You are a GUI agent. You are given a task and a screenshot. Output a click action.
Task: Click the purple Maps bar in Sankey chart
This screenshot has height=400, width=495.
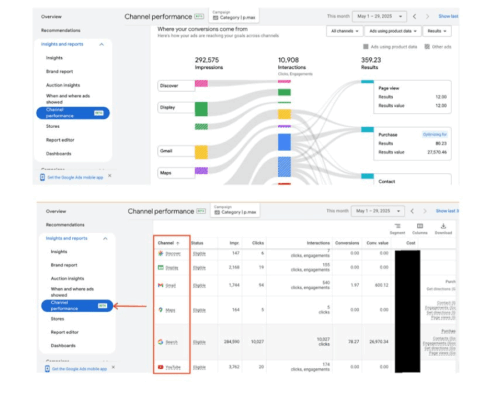[201, 171]
